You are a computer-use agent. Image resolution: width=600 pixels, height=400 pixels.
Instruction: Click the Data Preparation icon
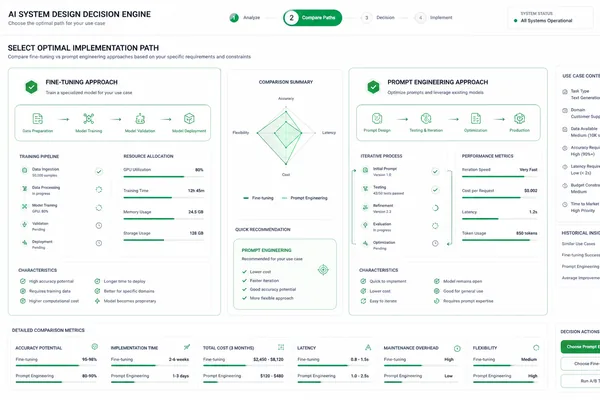(x=38, y=119)
